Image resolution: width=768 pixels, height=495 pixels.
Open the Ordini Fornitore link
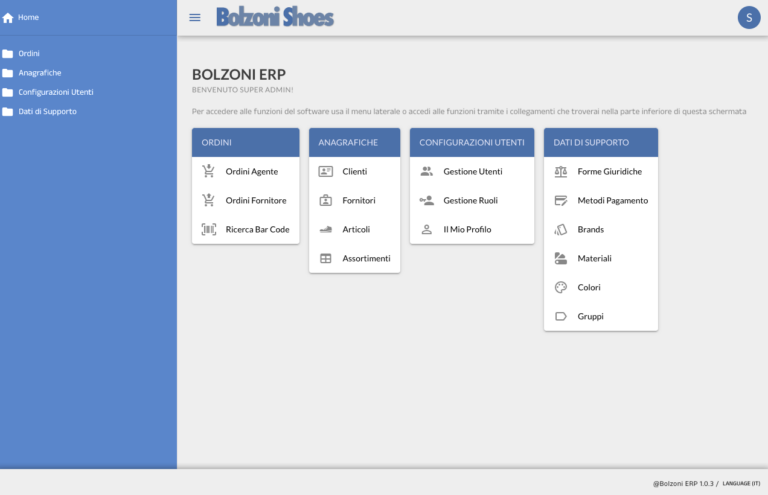pyautogui.click(x=256, y=200)
